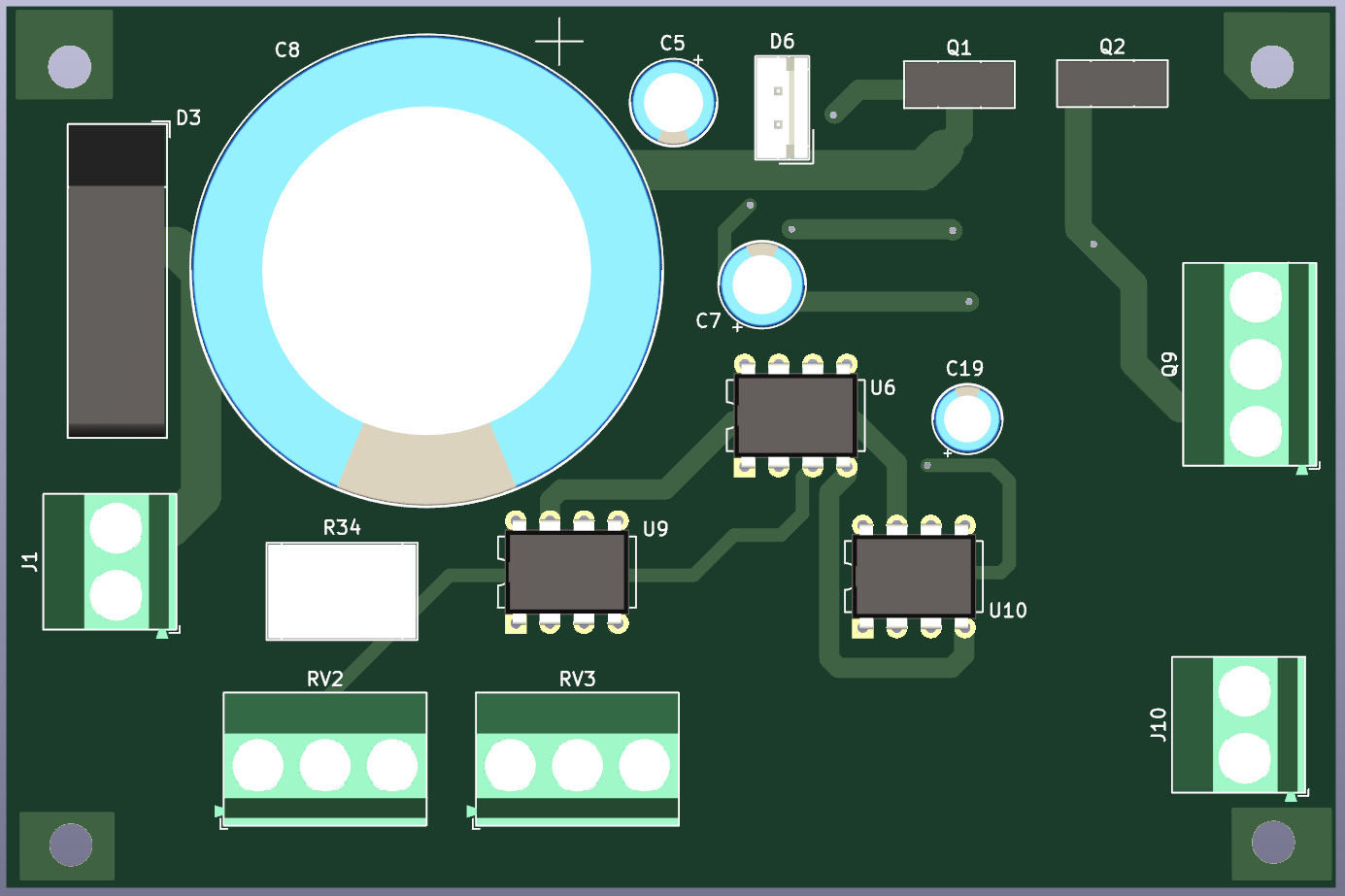
Task: Click the R34 reference label
Action: click(x=342, y=527)
